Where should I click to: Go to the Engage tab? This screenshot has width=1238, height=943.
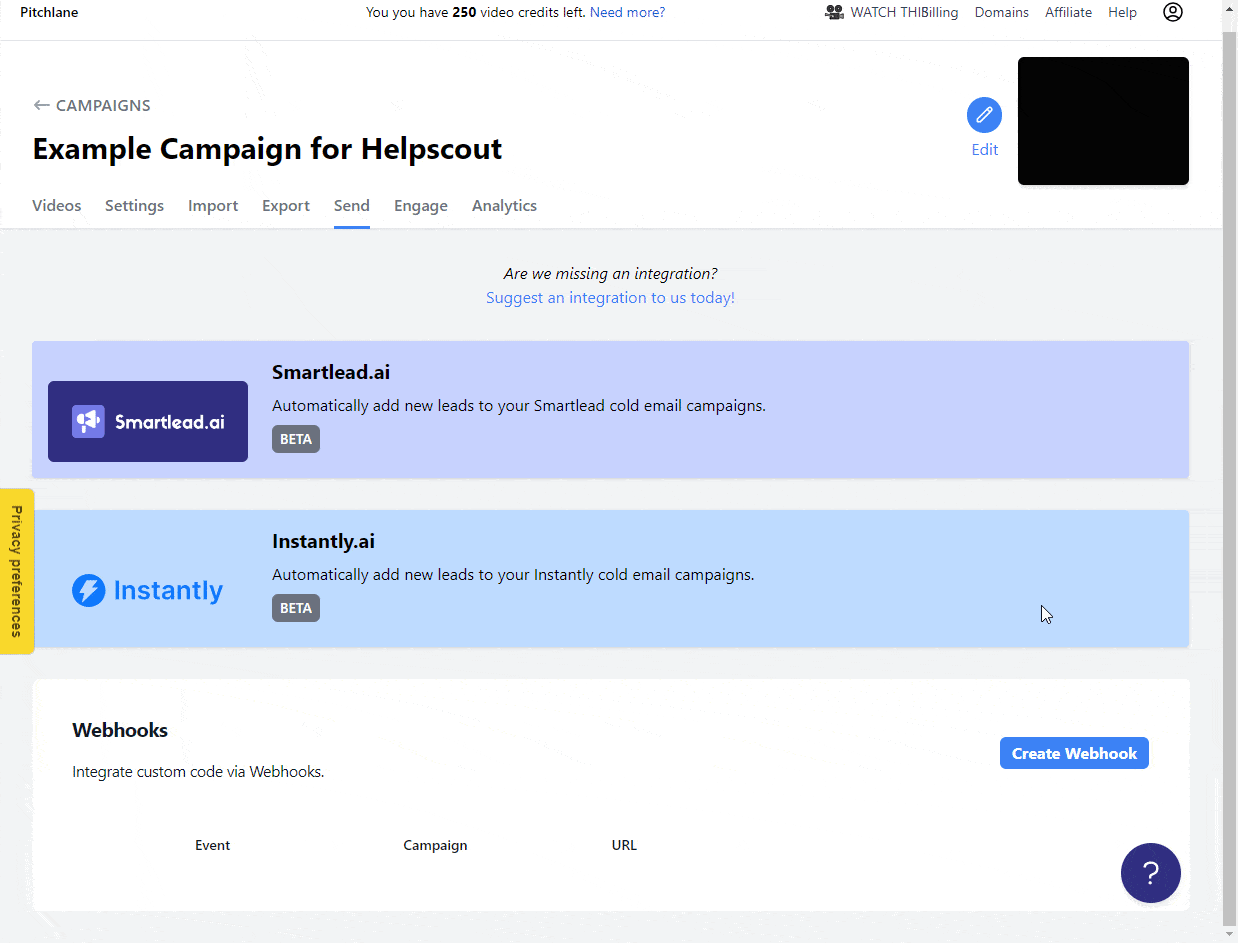(421, 205)
